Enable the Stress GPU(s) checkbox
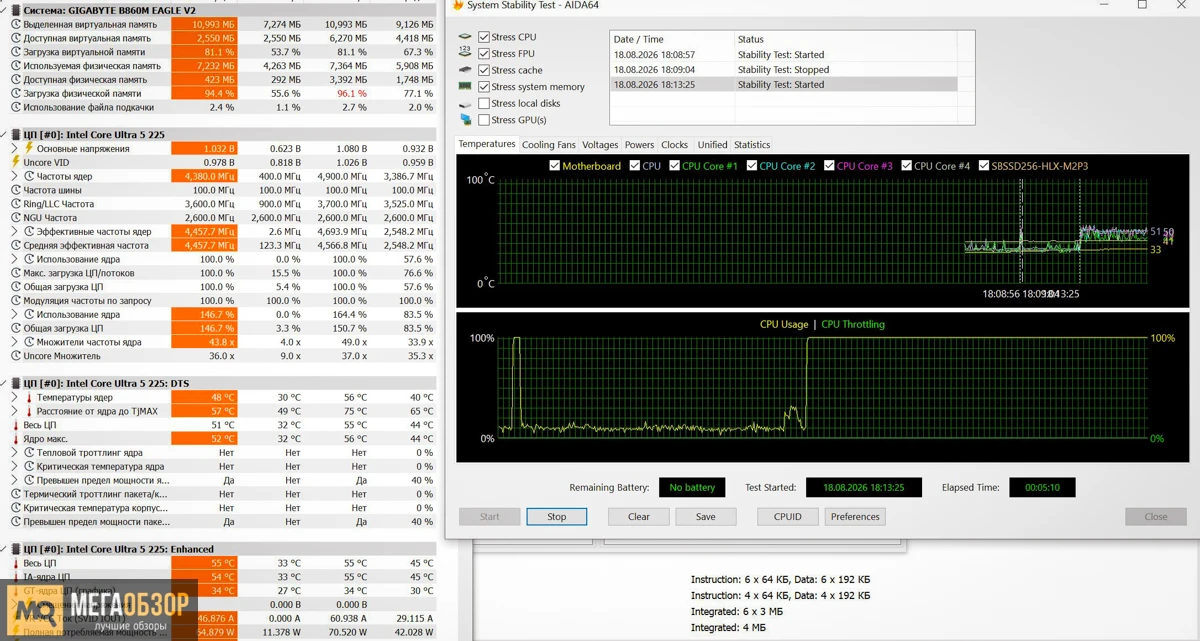The height and width of the screenshot is (641, 1200). (x=484, y=120)
